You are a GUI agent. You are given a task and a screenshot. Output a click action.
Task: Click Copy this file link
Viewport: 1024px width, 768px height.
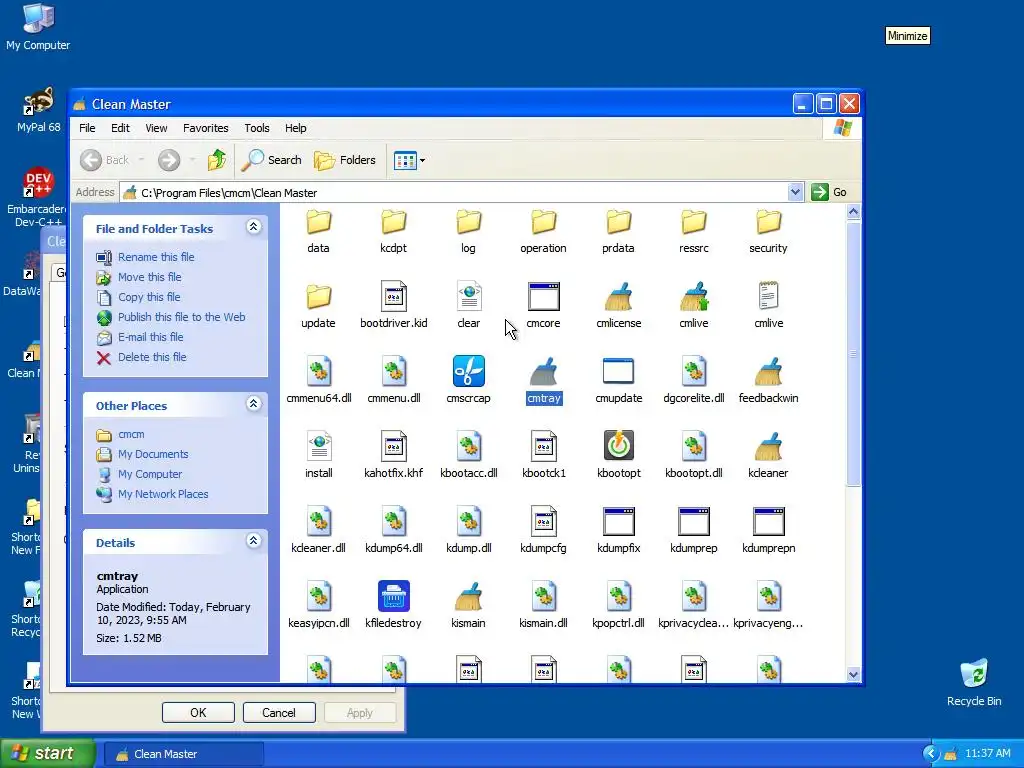tap(149, 297)
